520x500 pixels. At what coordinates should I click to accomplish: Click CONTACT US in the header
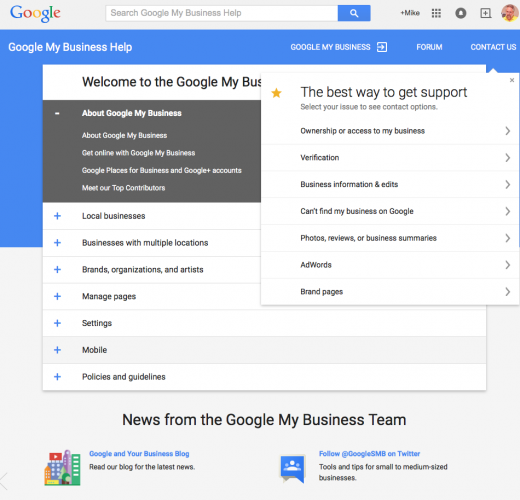click(493, 47)
